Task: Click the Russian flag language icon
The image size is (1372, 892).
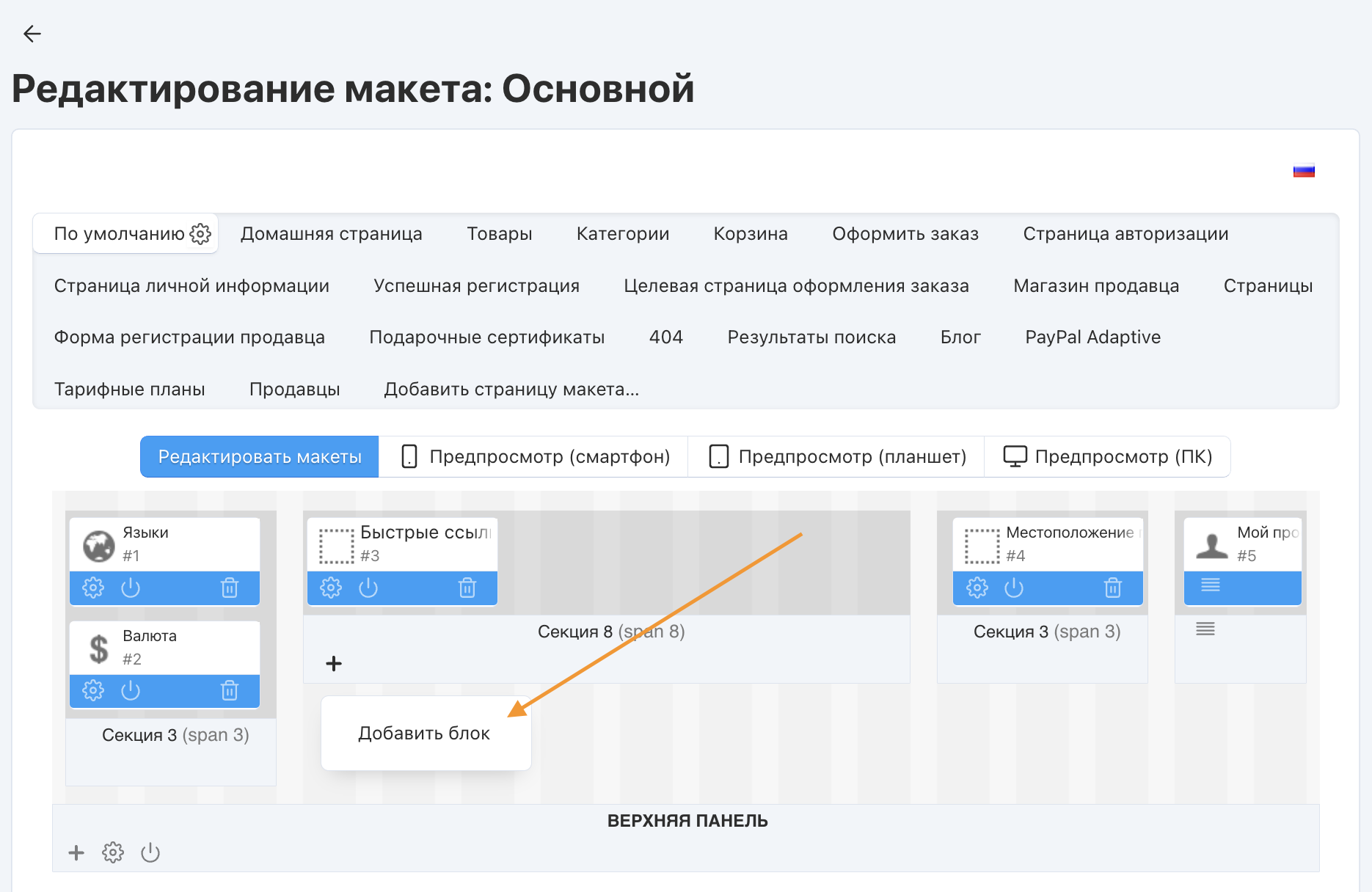Action: [x=1304, y=171]
